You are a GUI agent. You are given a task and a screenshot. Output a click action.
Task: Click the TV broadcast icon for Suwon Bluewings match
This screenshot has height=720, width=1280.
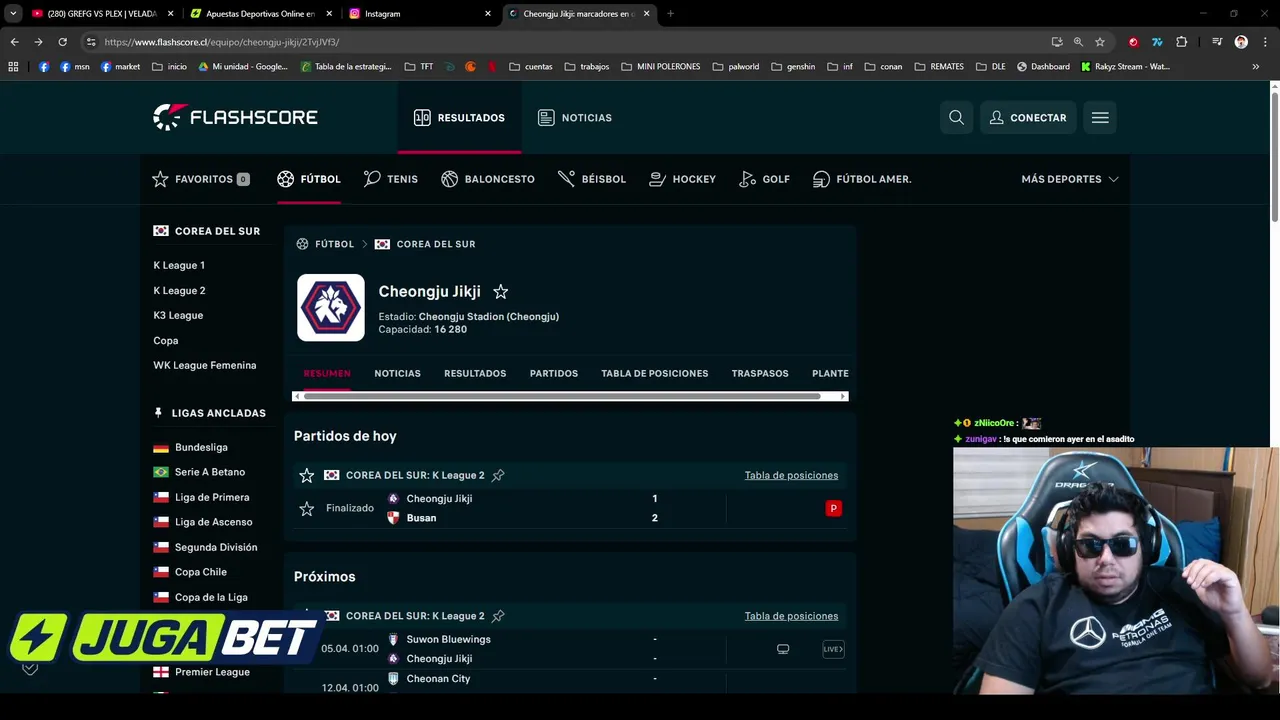(x=783, y=649)
